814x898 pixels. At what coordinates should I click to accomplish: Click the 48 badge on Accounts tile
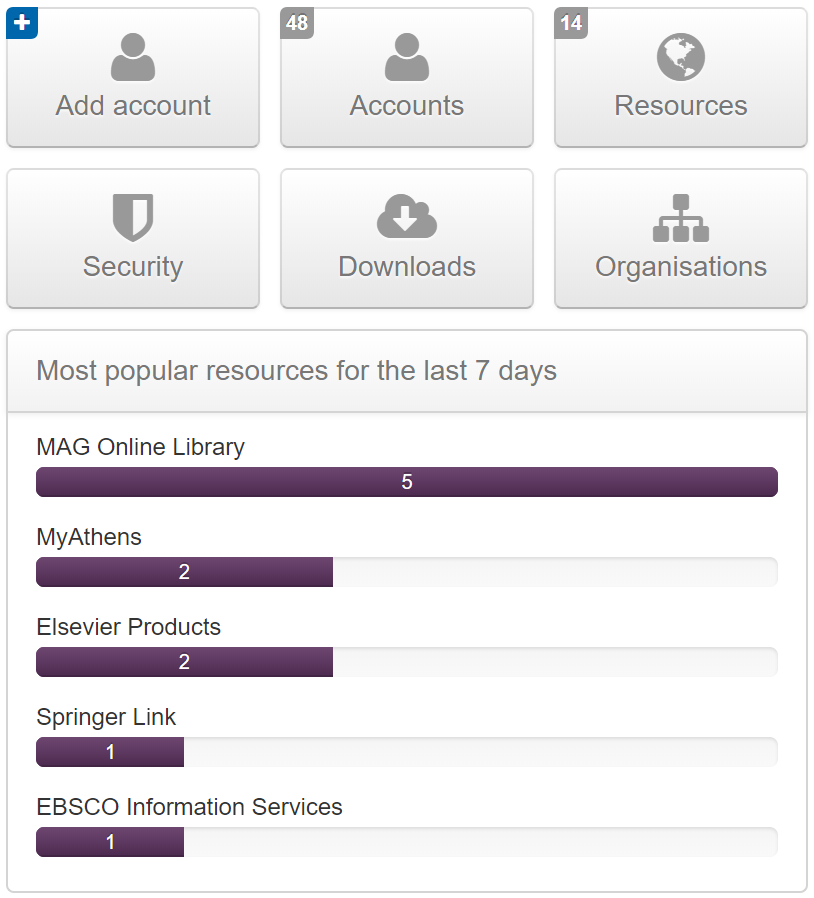[x=296, y=23]
